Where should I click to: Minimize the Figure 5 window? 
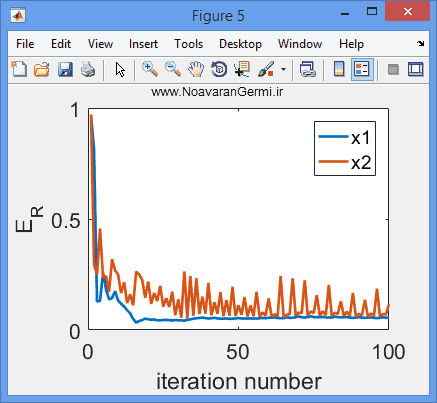pyautogui.click(x=345, y=13)
